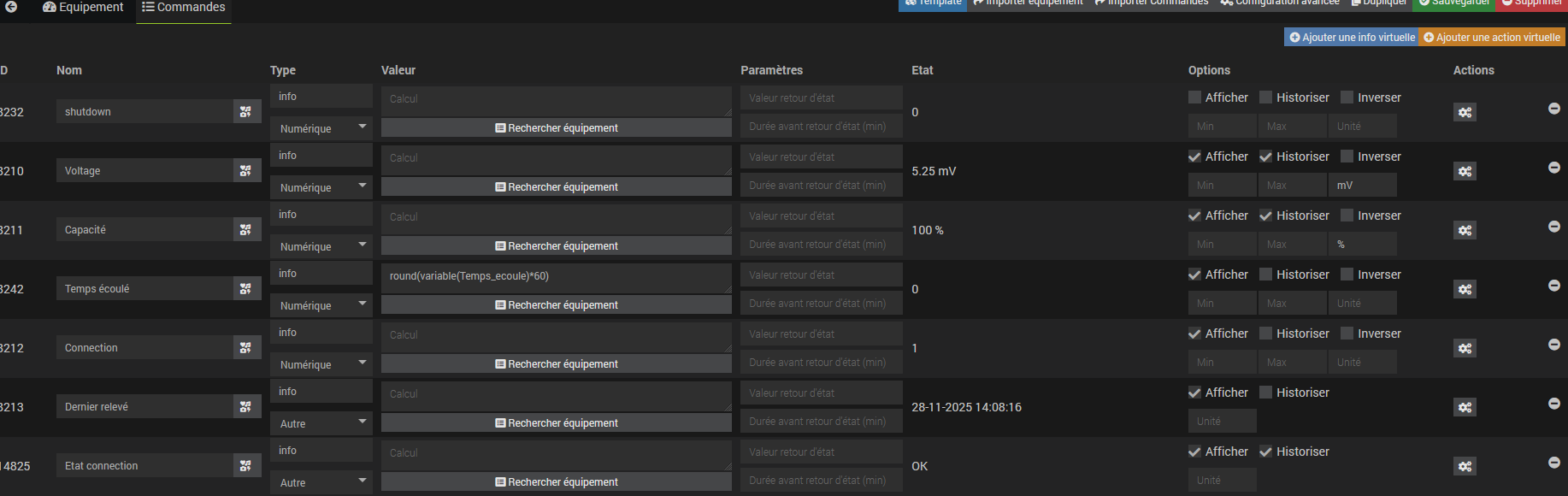Open icon picker for Etat connection name
This screenshot has height=496, width=1568.
coord(246,465)
